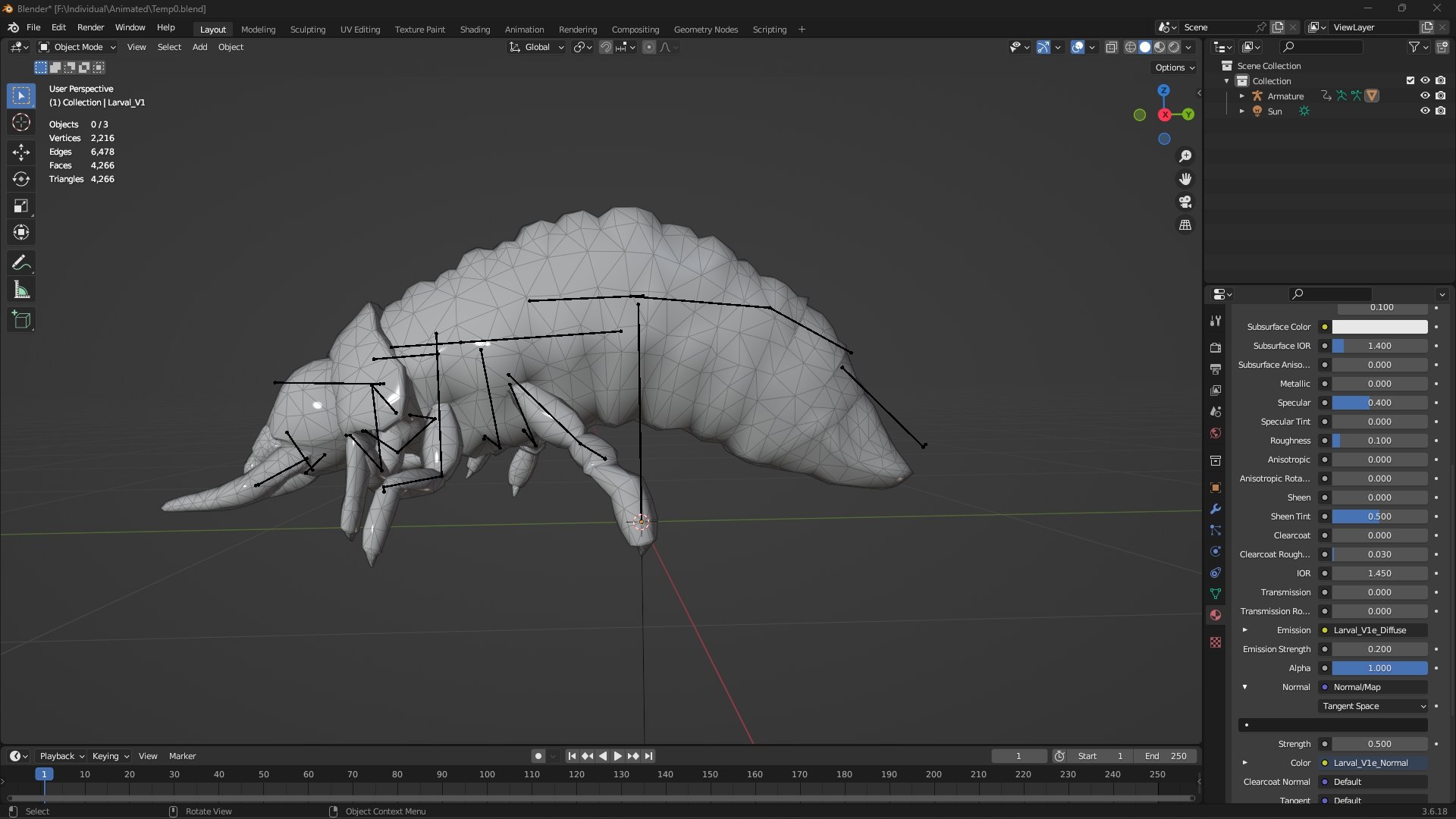Select the Measure tool
1456x819 pixels.
click(21, 290)
